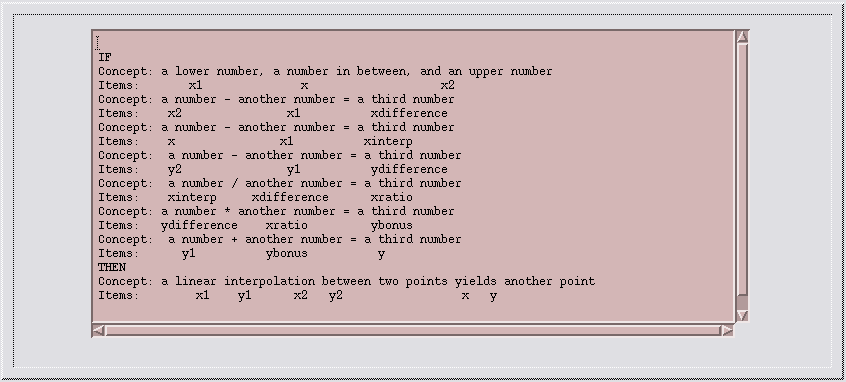Click the 'a lower number' Concept line
Viewport: 846px width, 382px height.
click(325, 71)
